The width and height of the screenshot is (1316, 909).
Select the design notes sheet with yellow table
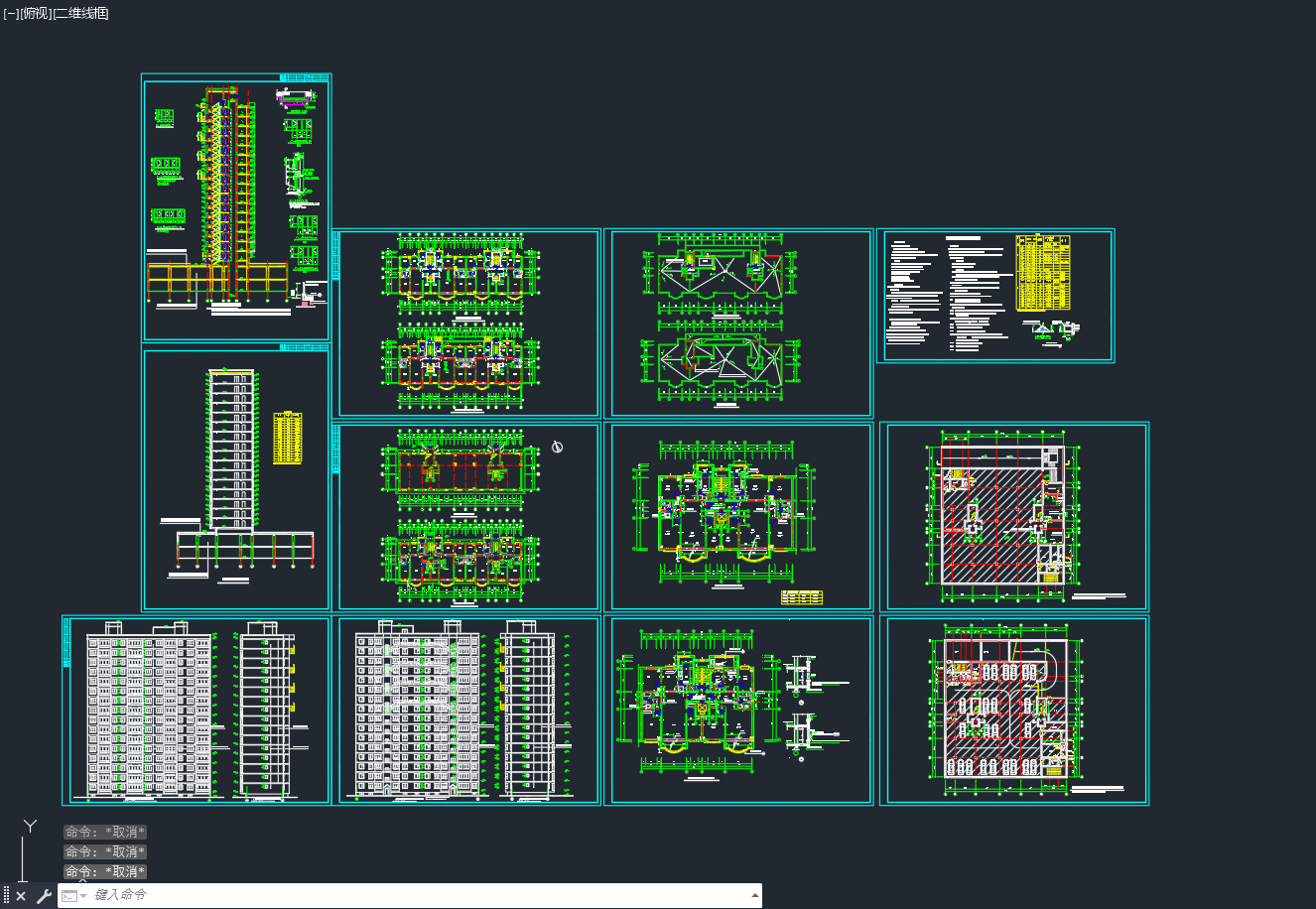[995, 296]
